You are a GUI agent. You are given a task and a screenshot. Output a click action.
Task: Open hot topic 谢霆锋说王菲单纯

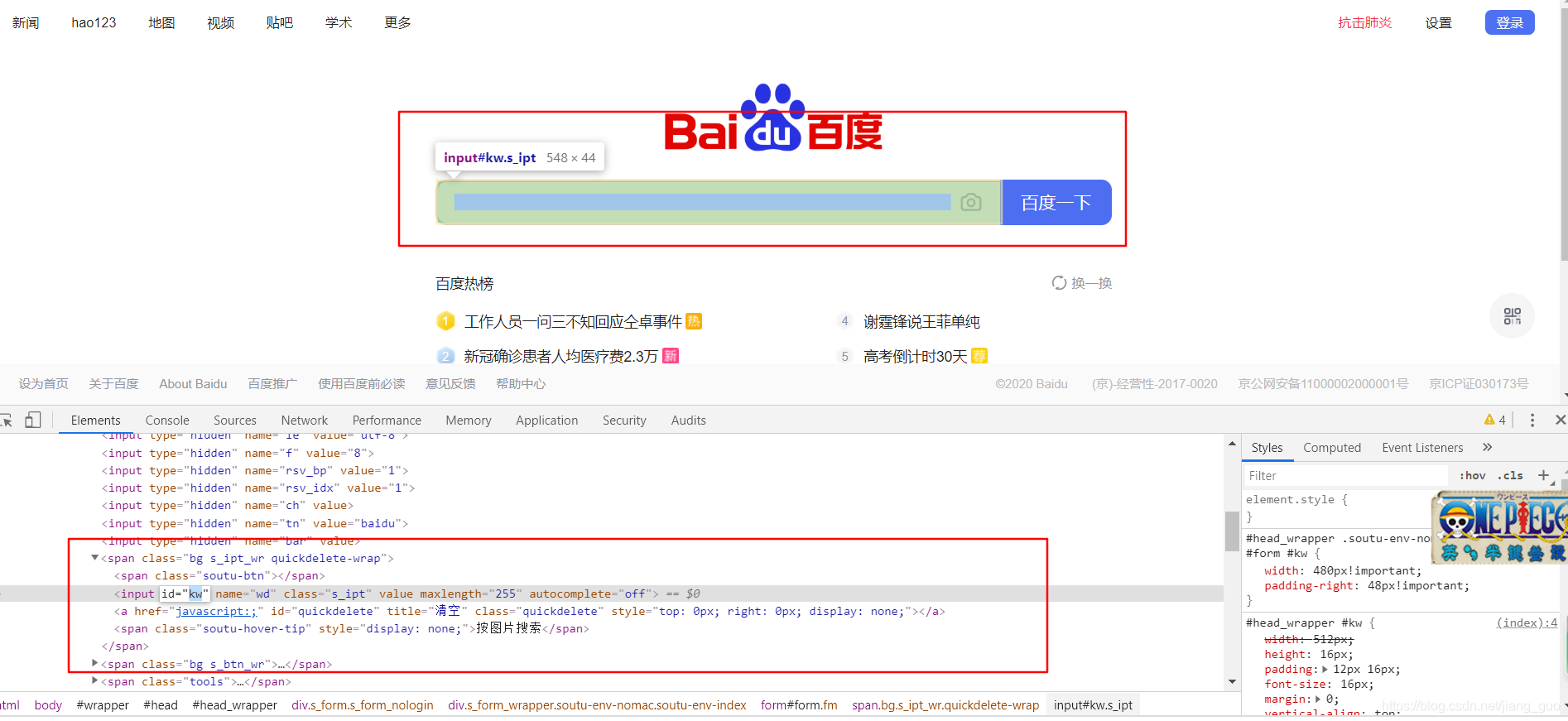pos(921,321)
